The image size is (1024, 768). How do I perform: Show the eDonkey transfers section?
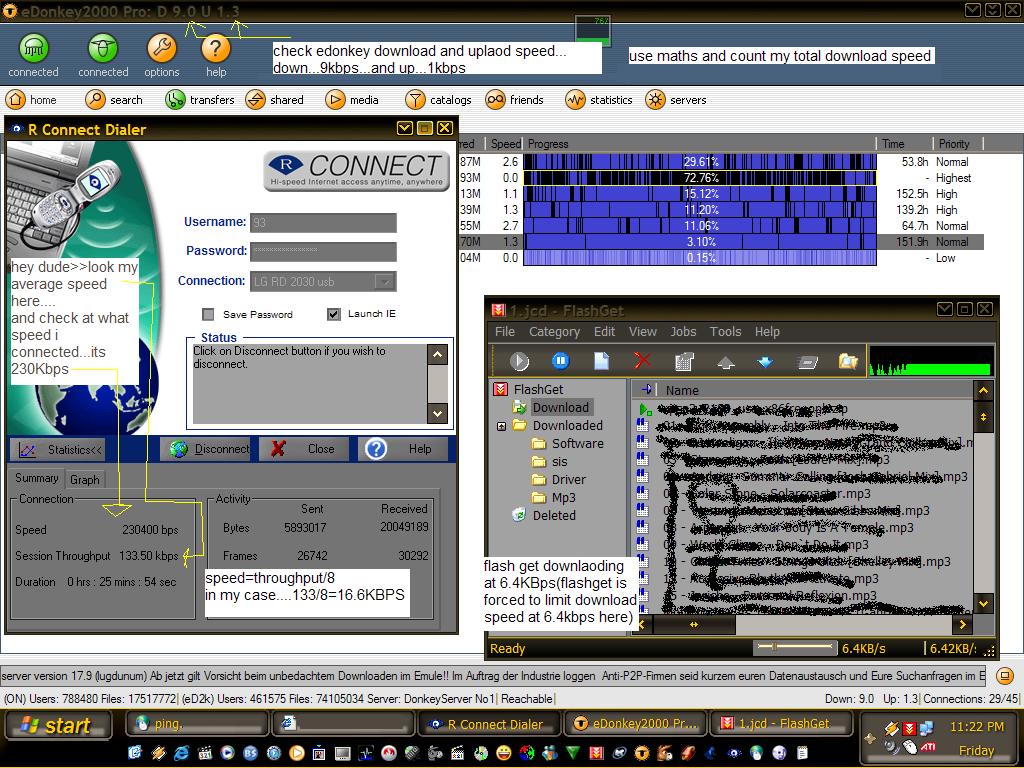click(x=200, y=100)
